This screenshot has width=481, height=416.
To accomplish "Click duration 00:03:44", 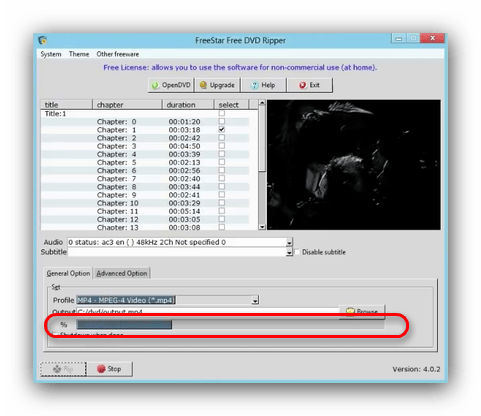I will pos(184,187).
